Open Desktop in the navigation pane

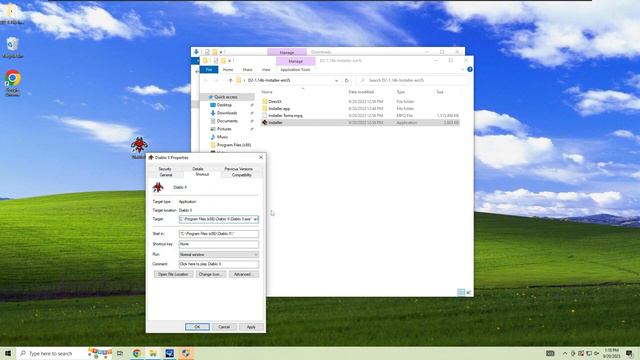[x=224, y=105]
